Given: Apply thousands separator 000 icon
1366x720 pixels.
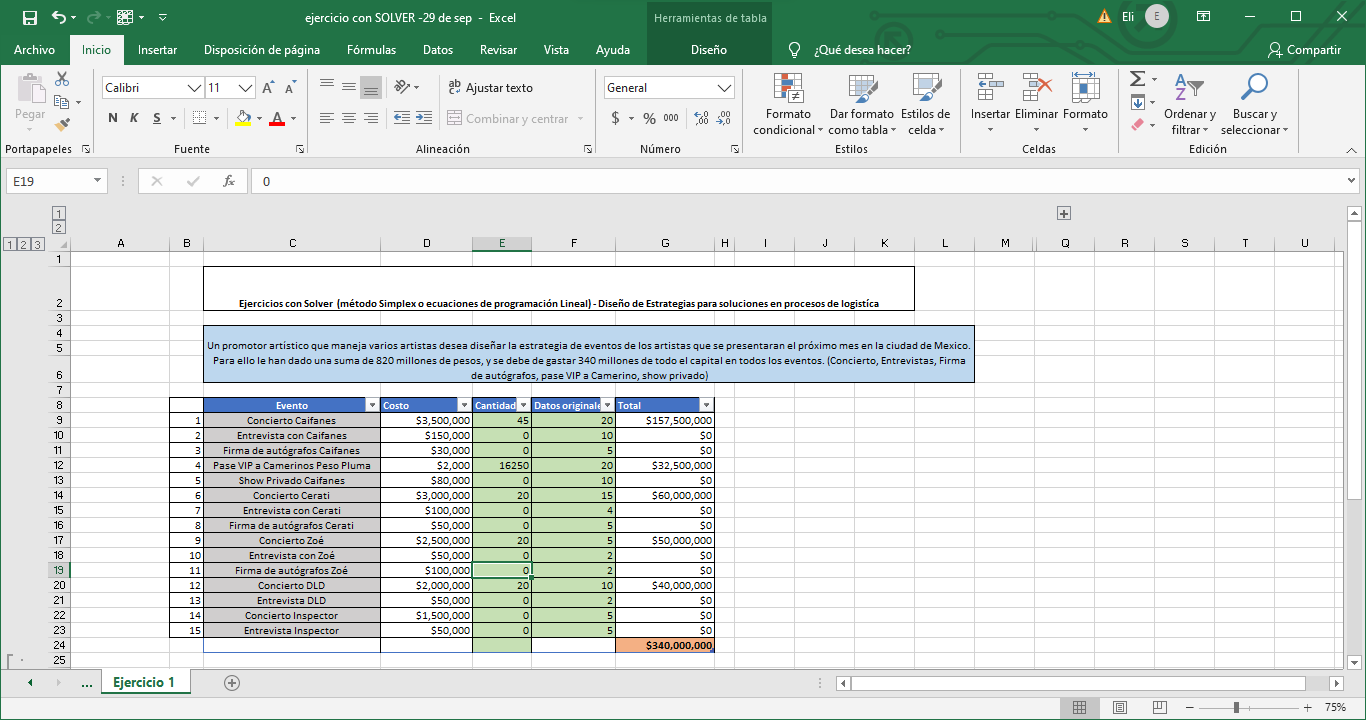Looking at the screenshot, I should [x=671, y=118].
